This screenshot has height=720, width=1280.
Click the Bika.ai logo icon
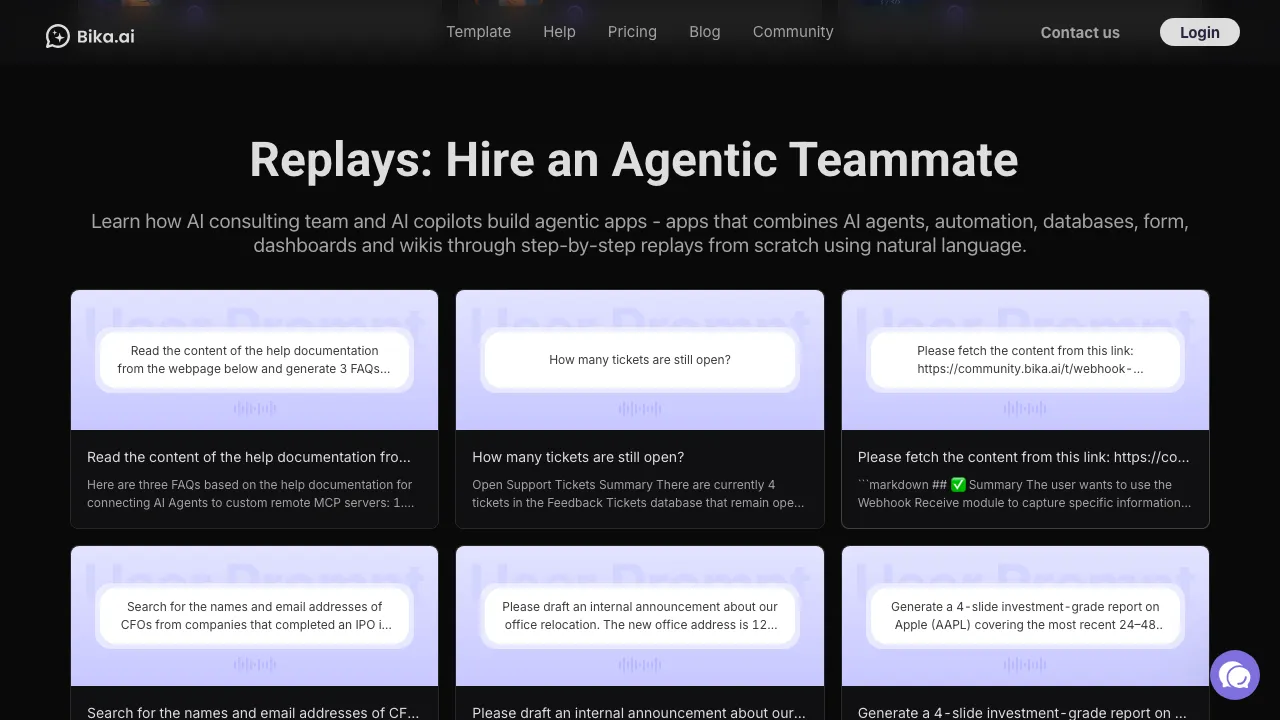[58, 36]
